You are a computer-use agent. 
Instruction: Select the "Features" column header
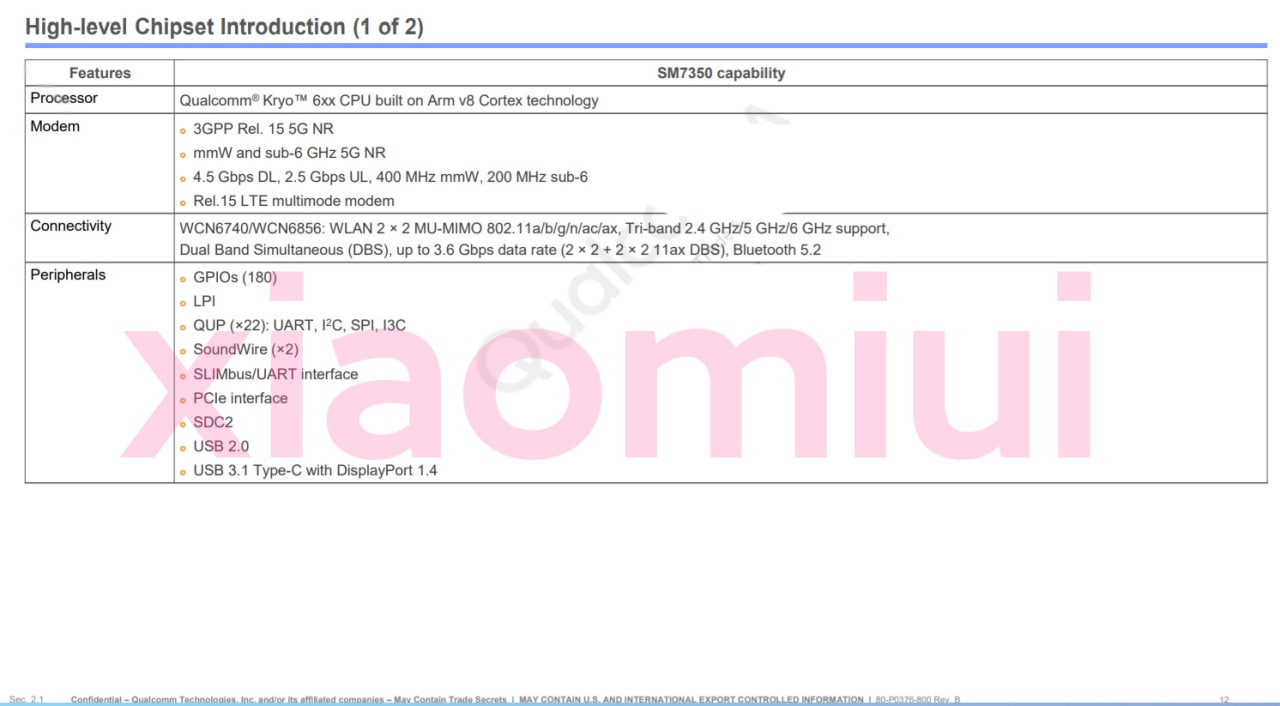coord(100,73)
